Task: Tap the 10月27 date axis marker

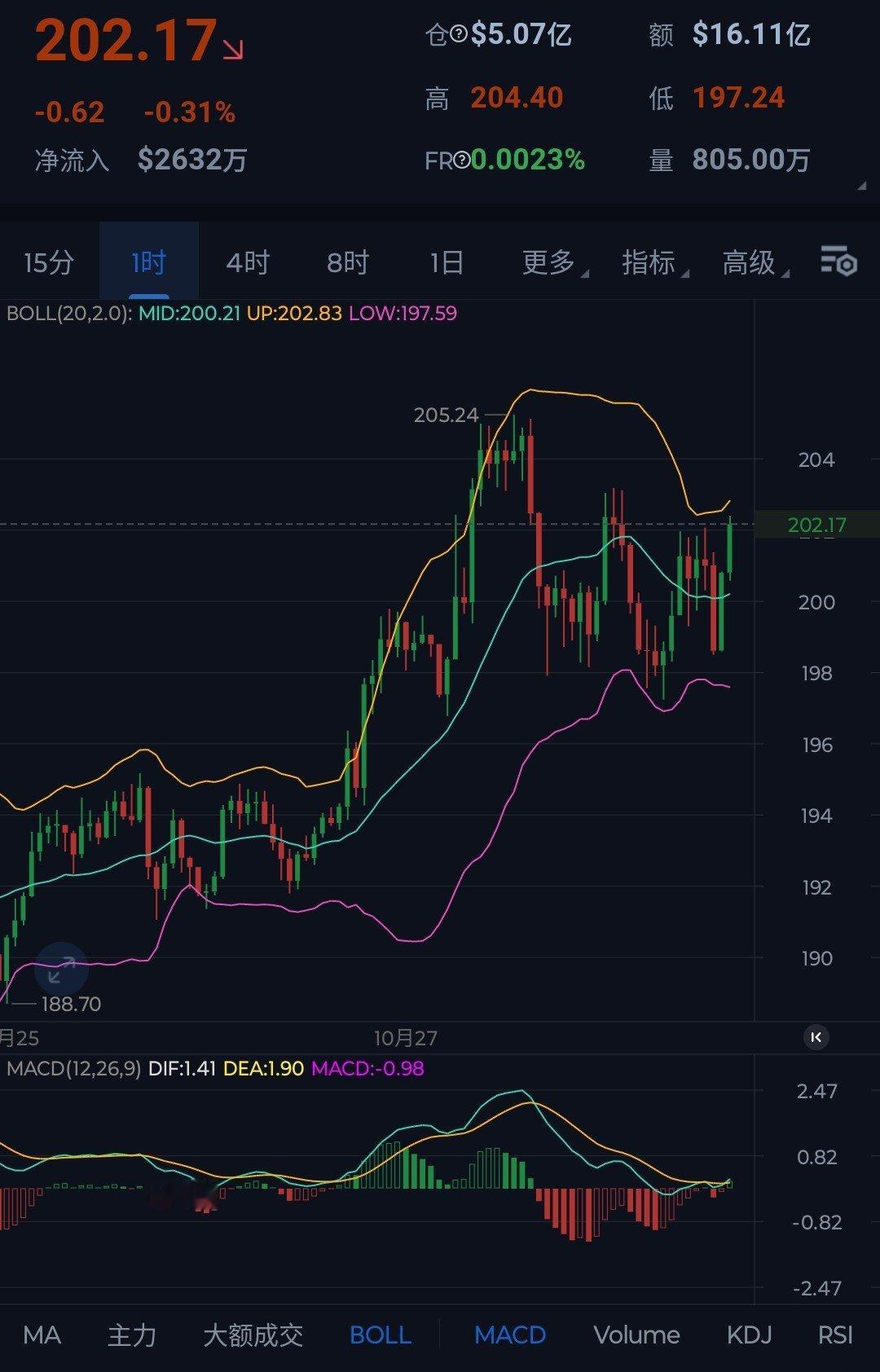Action: coord(406,1038)
